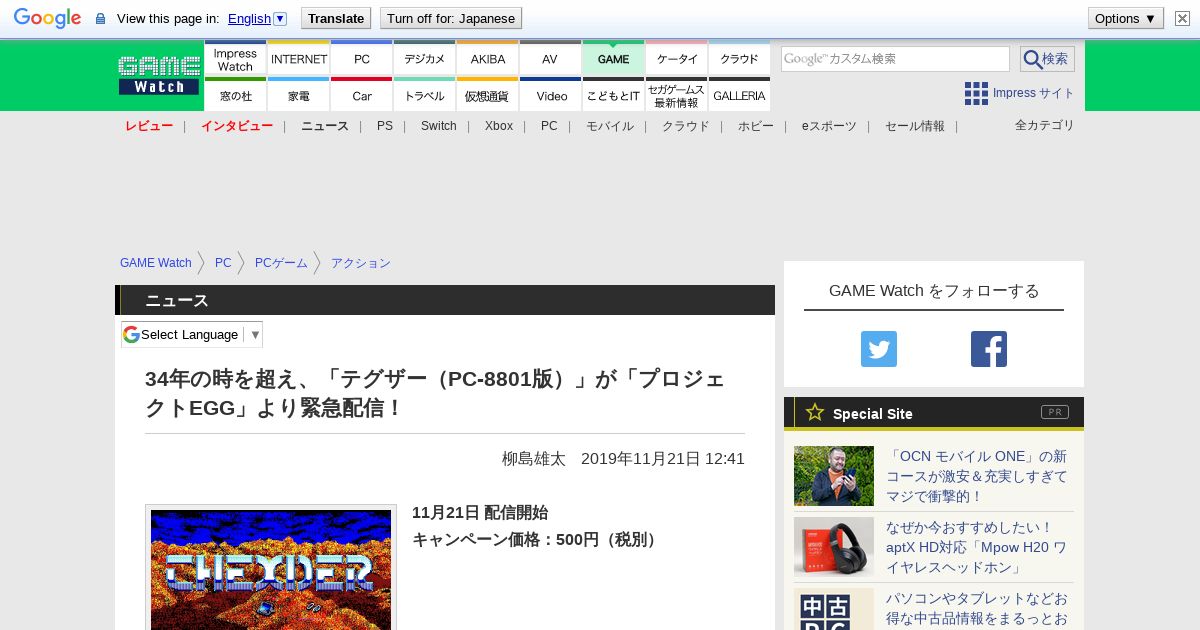This screenshot has width=1200, height=630.
Task: Open the インタビュー category
Action: pos(237,126)
